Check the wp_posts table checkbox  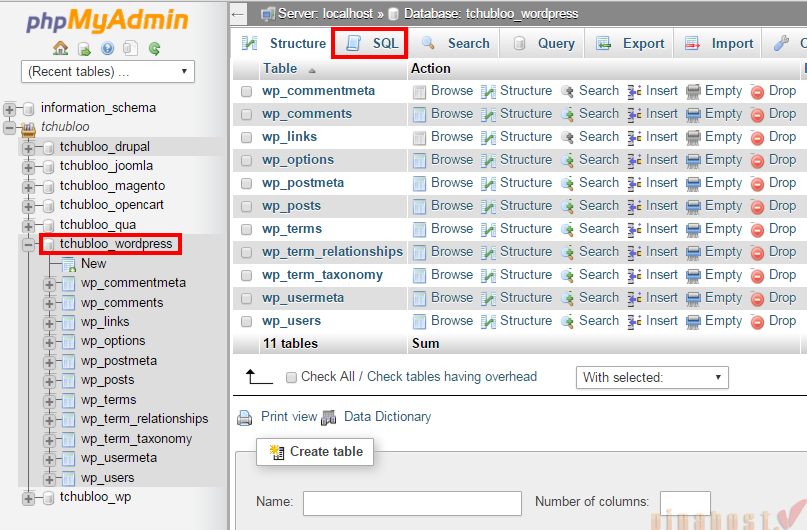click(247, 206)
